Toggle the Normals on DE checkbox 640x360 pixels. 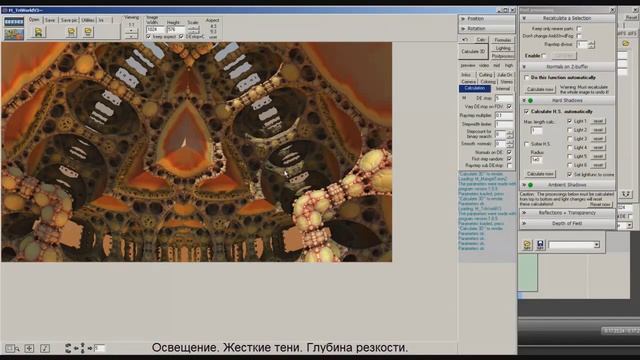coord(509,152)
